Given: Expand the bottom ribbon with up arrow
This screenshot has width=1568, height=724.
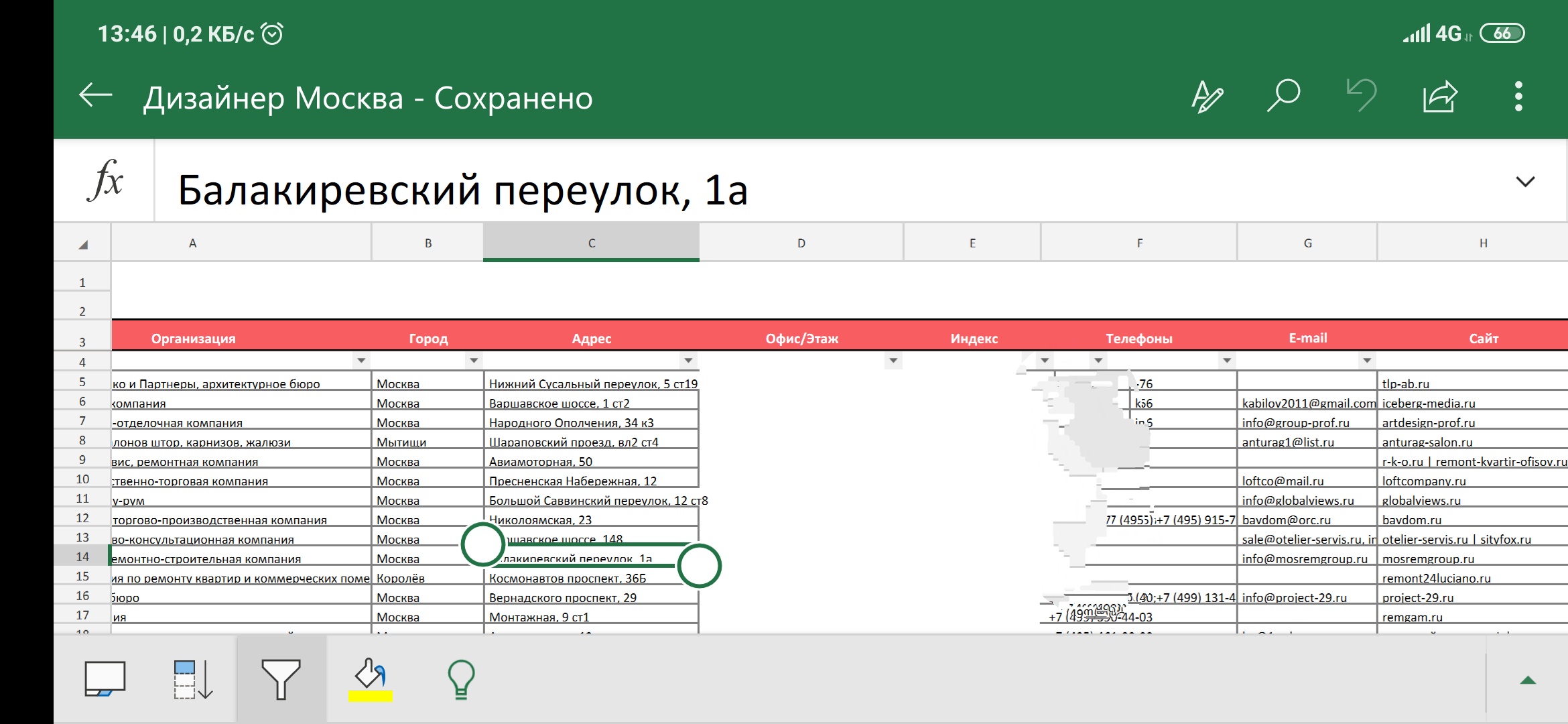Looking at the screenshot, I should pyautogui.click(x=1528, y=680).
